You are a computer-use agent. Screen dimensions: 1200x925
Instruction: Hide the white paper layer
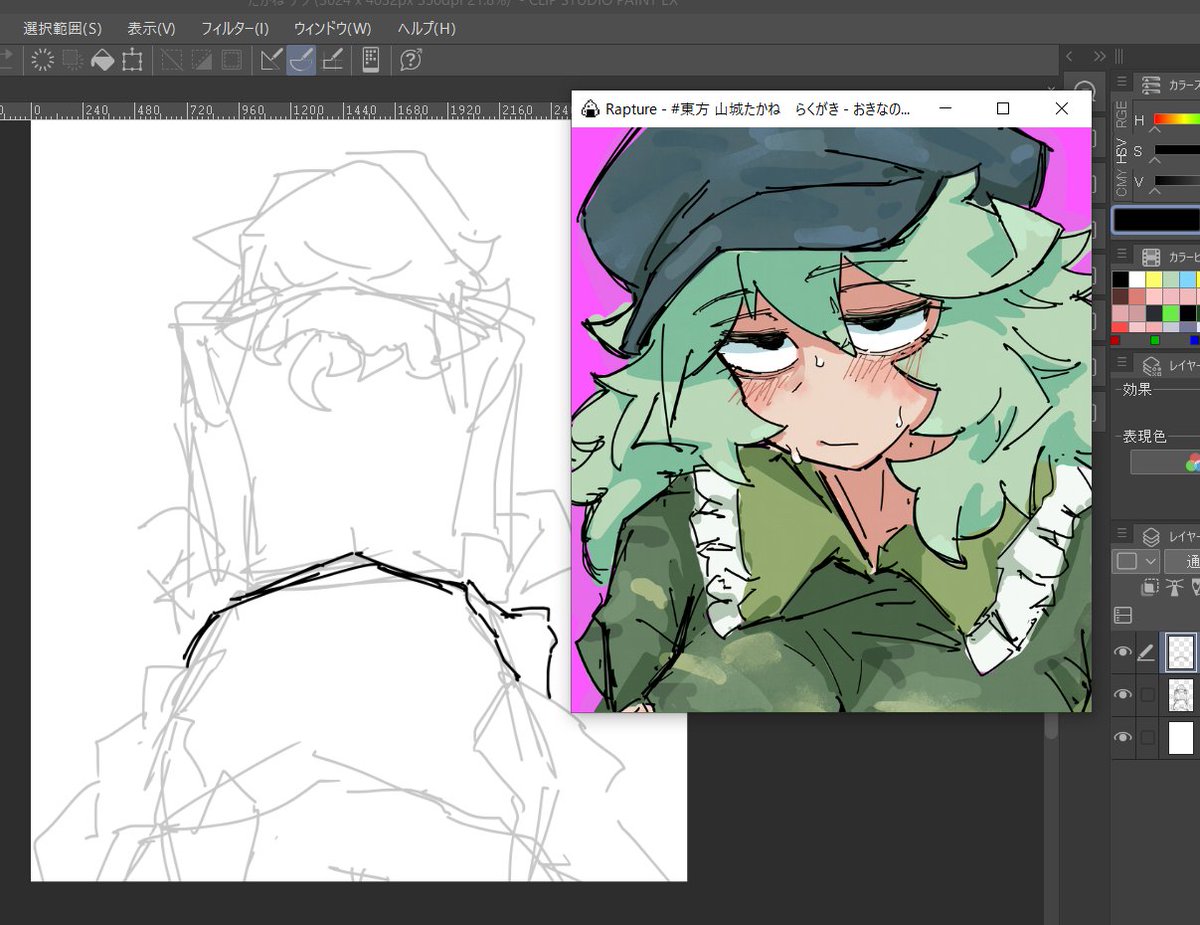1123,737
